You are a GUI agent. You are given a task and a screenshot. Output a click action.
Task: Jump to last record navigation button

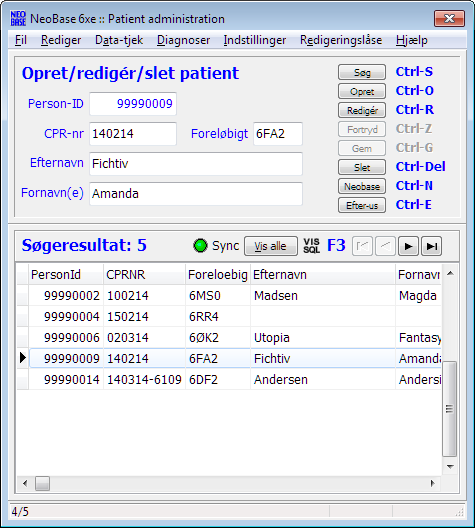[x=432, y=246]
